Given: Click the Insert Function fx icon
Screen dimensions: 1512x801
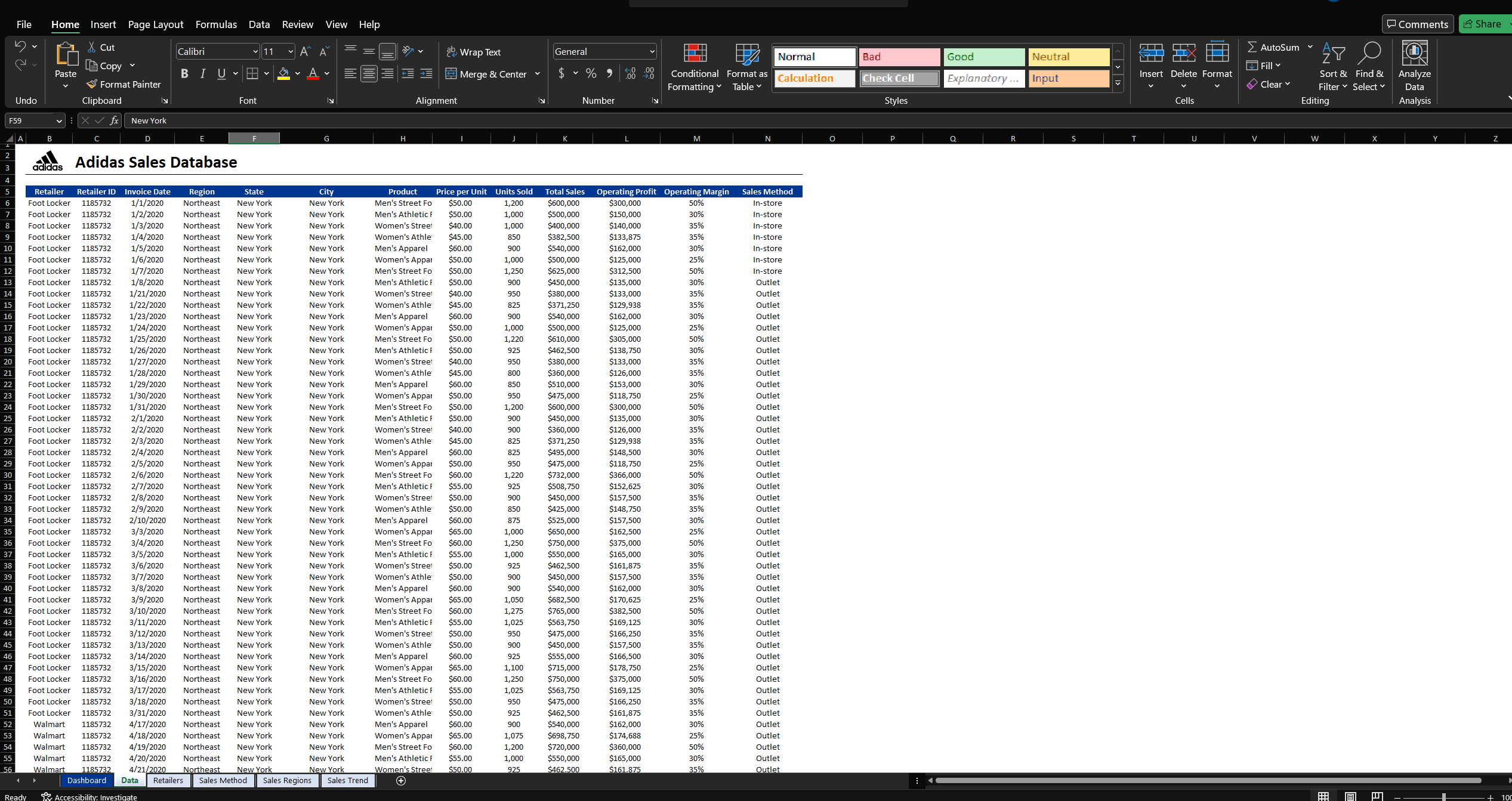Looking at the screenshot, I should click(x=114, y=120).
